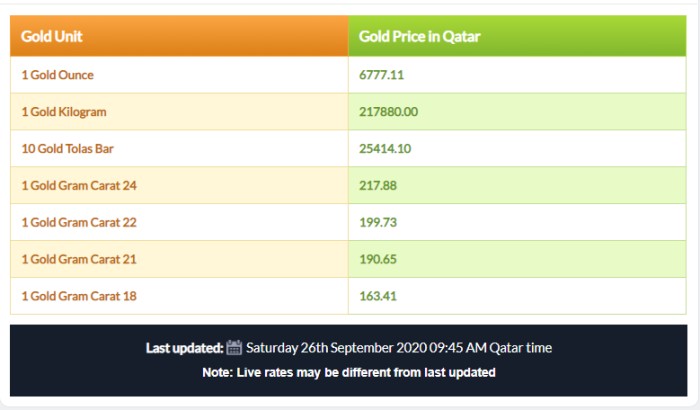The width and height of the screenshot is (700, 410).
Task: Click the 25414.10 tolas bar price
Action: tap(385, 148)
